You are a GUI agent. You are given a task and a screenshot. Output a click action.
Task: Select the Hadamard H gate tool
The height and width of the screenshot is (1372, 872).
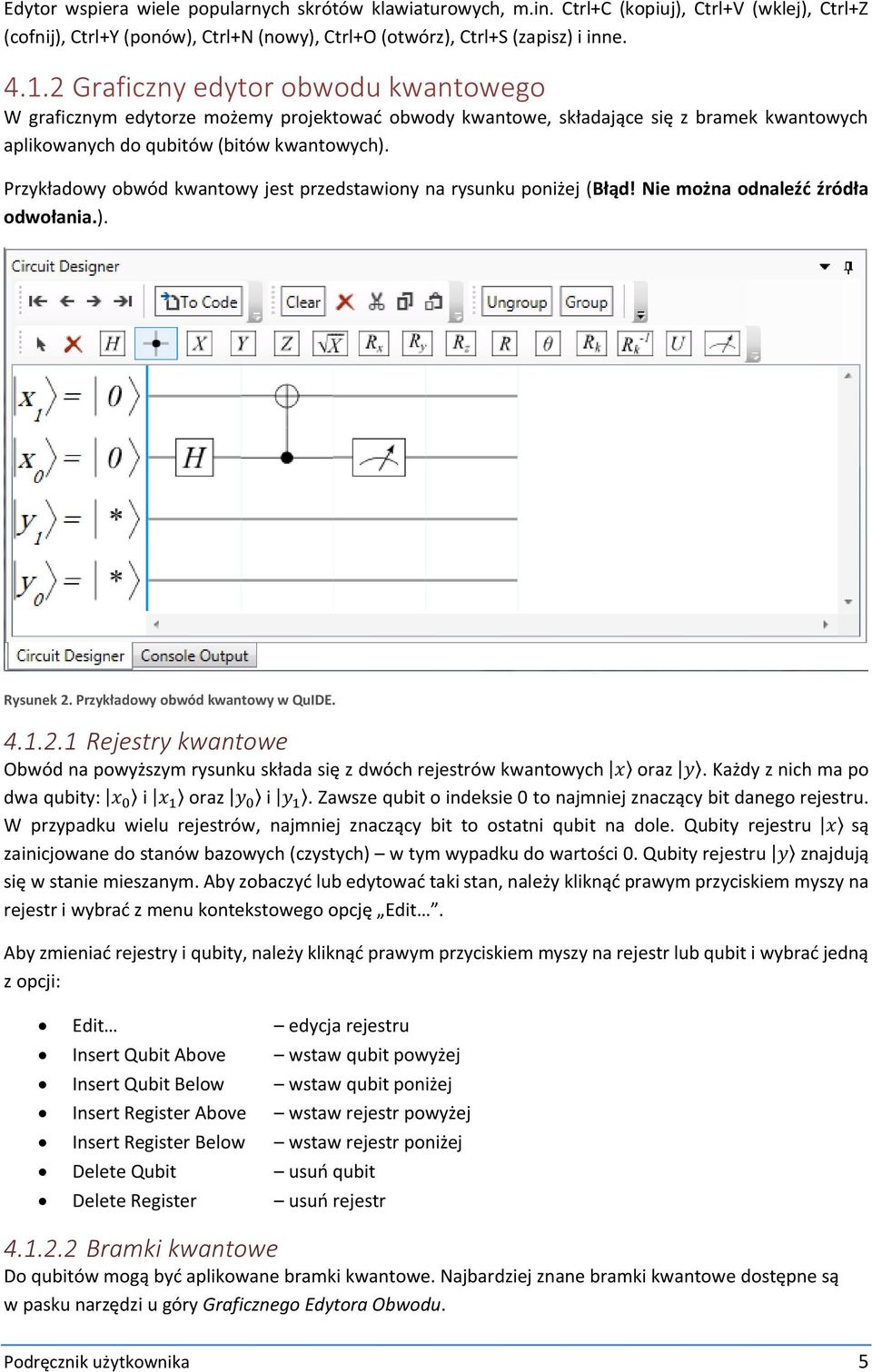[x=112, y=344]
